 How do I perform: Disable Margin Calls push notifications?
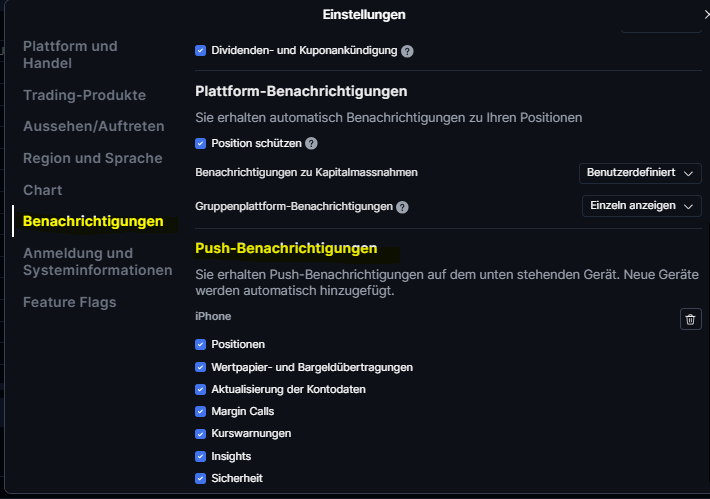pos(201,411)
